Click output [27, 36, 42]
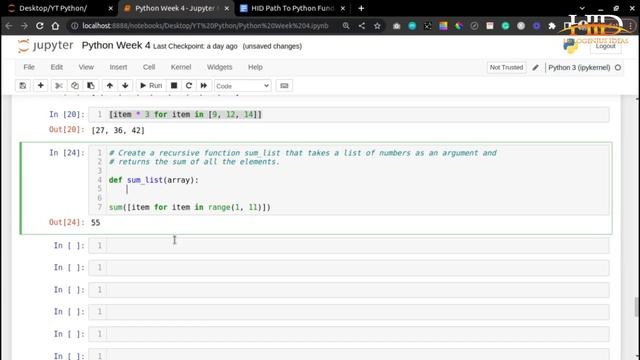The width and height of the screenshot is (640, 360). click(118, 131)
